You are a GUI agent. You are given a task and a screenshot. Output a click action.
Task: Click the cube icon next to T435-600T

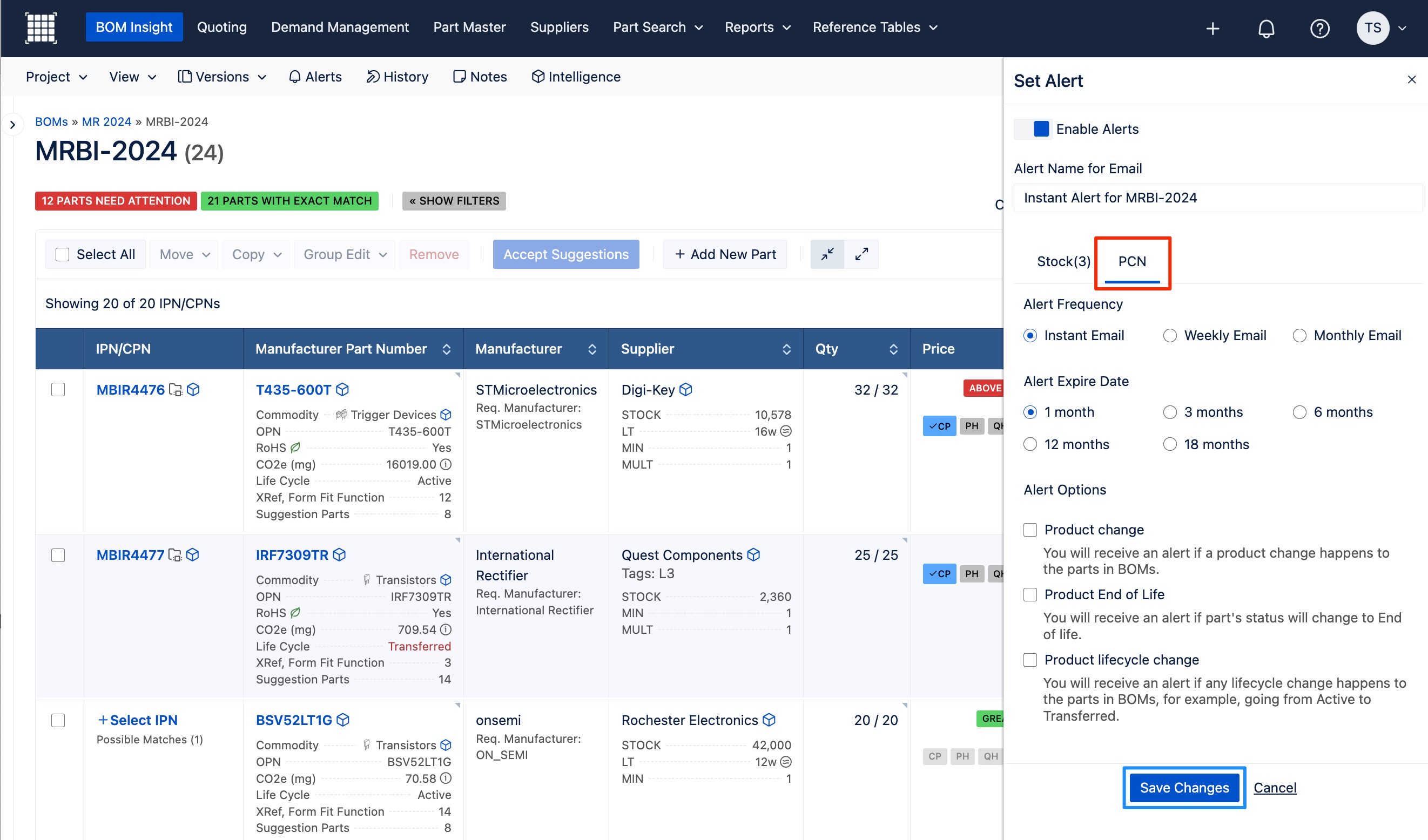pyautogui.click(x=342, y=390)
